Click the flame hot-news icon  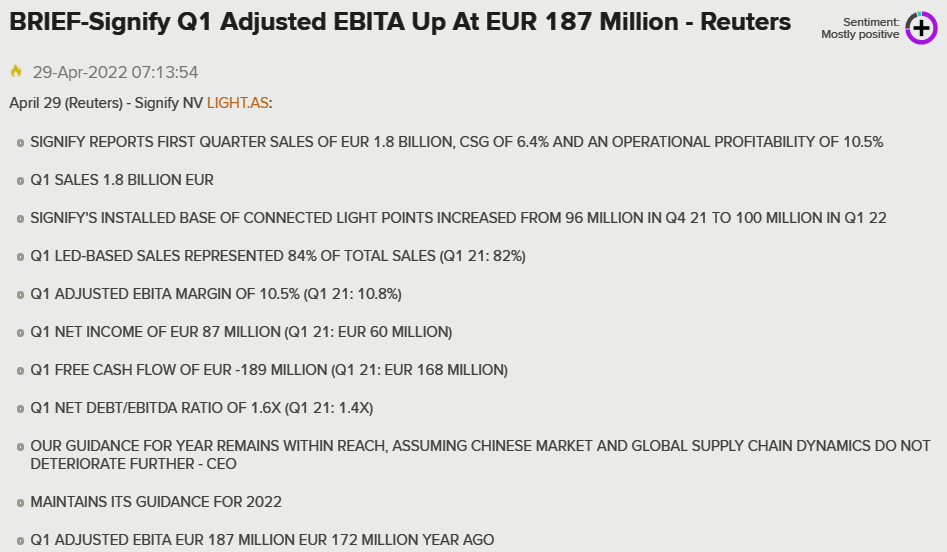pos(16,71)
